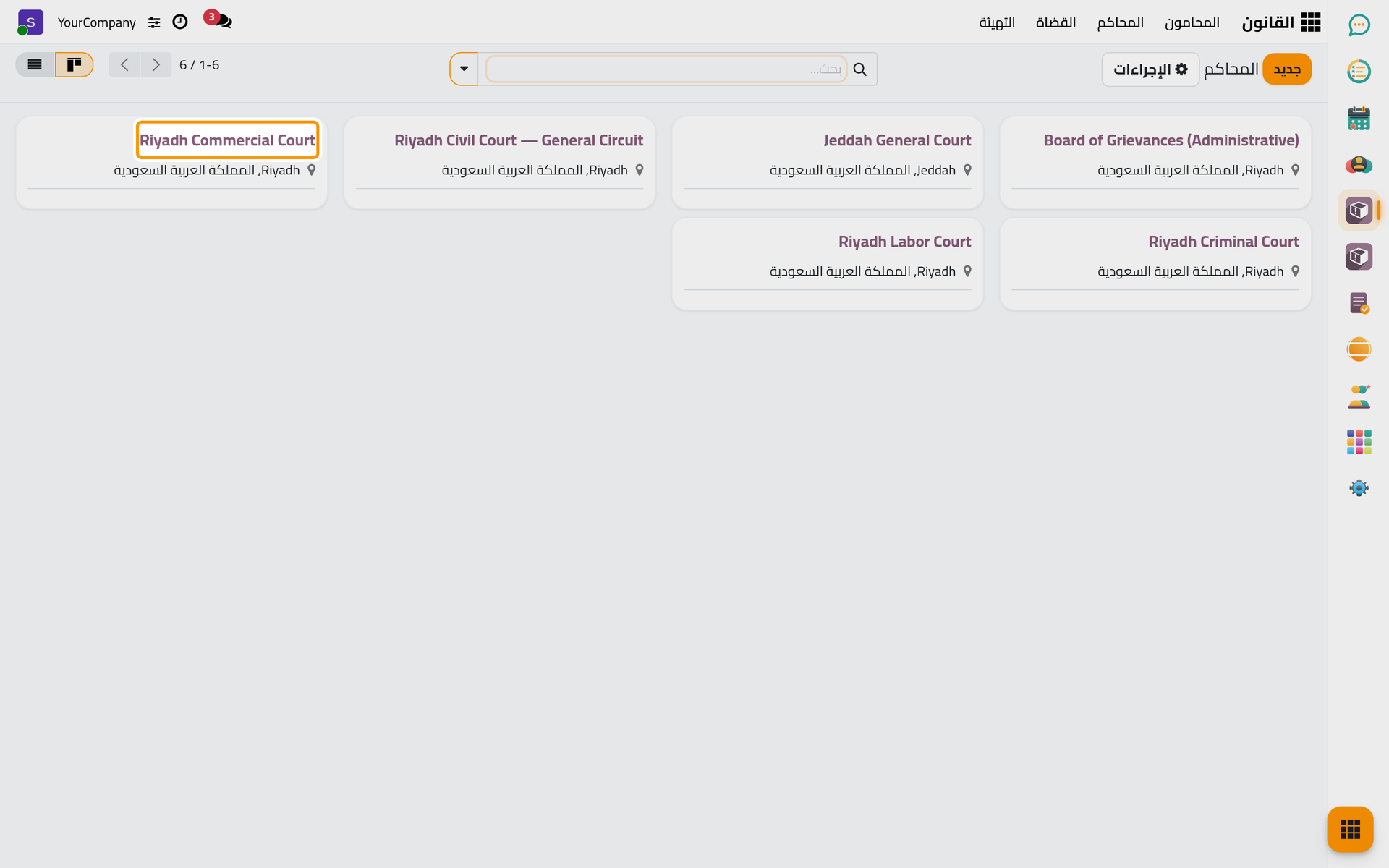The width and height of the screenshot is (1389, 868).
Task: Click the pager text 6 / 1-6
Action: tap(200, 65)
